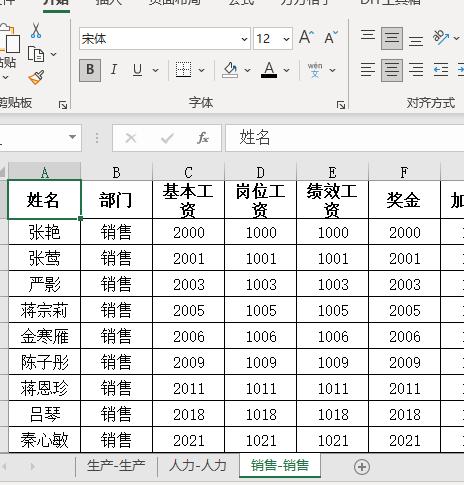Screen dimensions: 464x485
Task: Click the Decrease Font Size icon
Action: 331,37
